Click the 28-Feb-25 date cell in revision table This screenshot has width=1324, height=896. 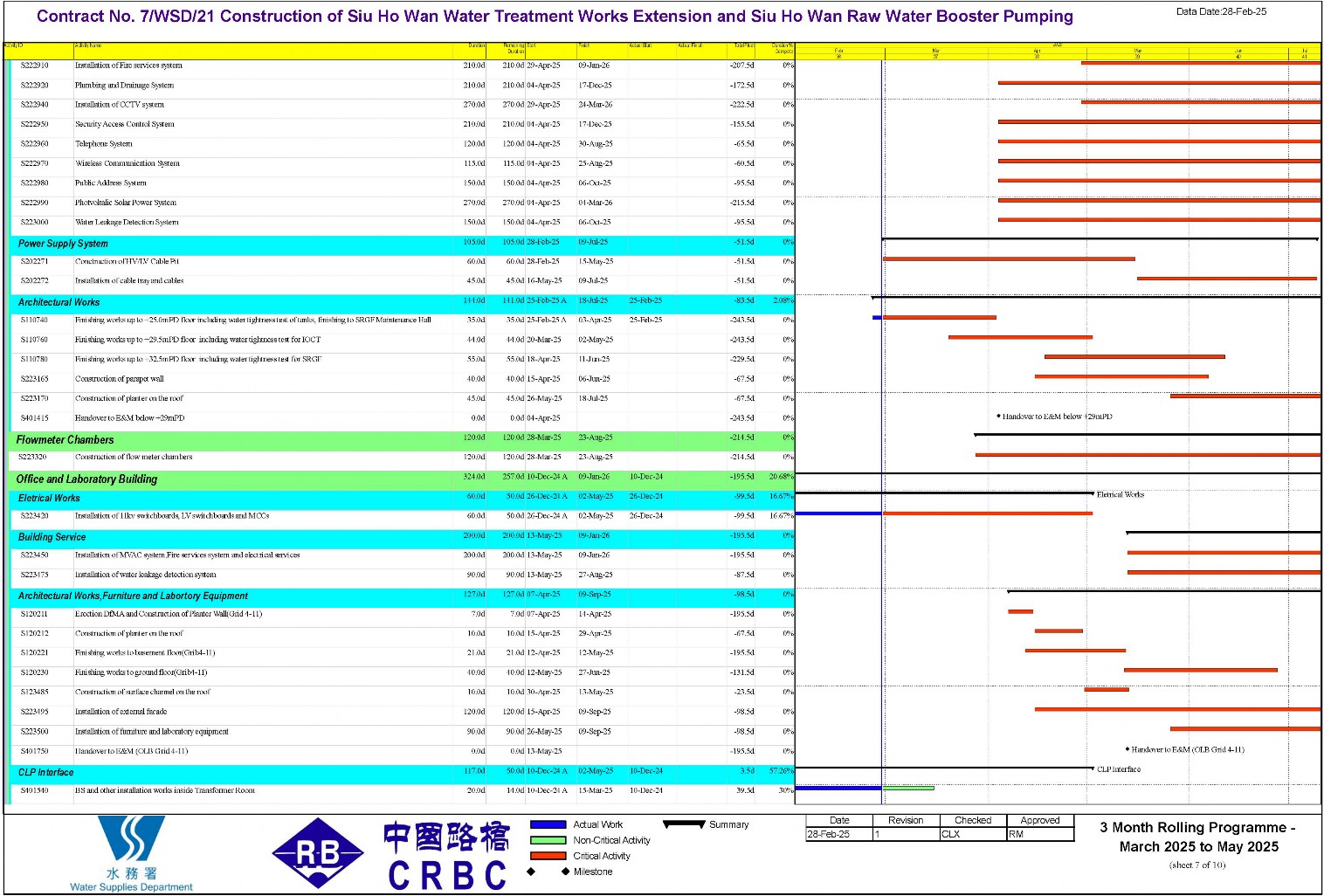pos(839,834)
